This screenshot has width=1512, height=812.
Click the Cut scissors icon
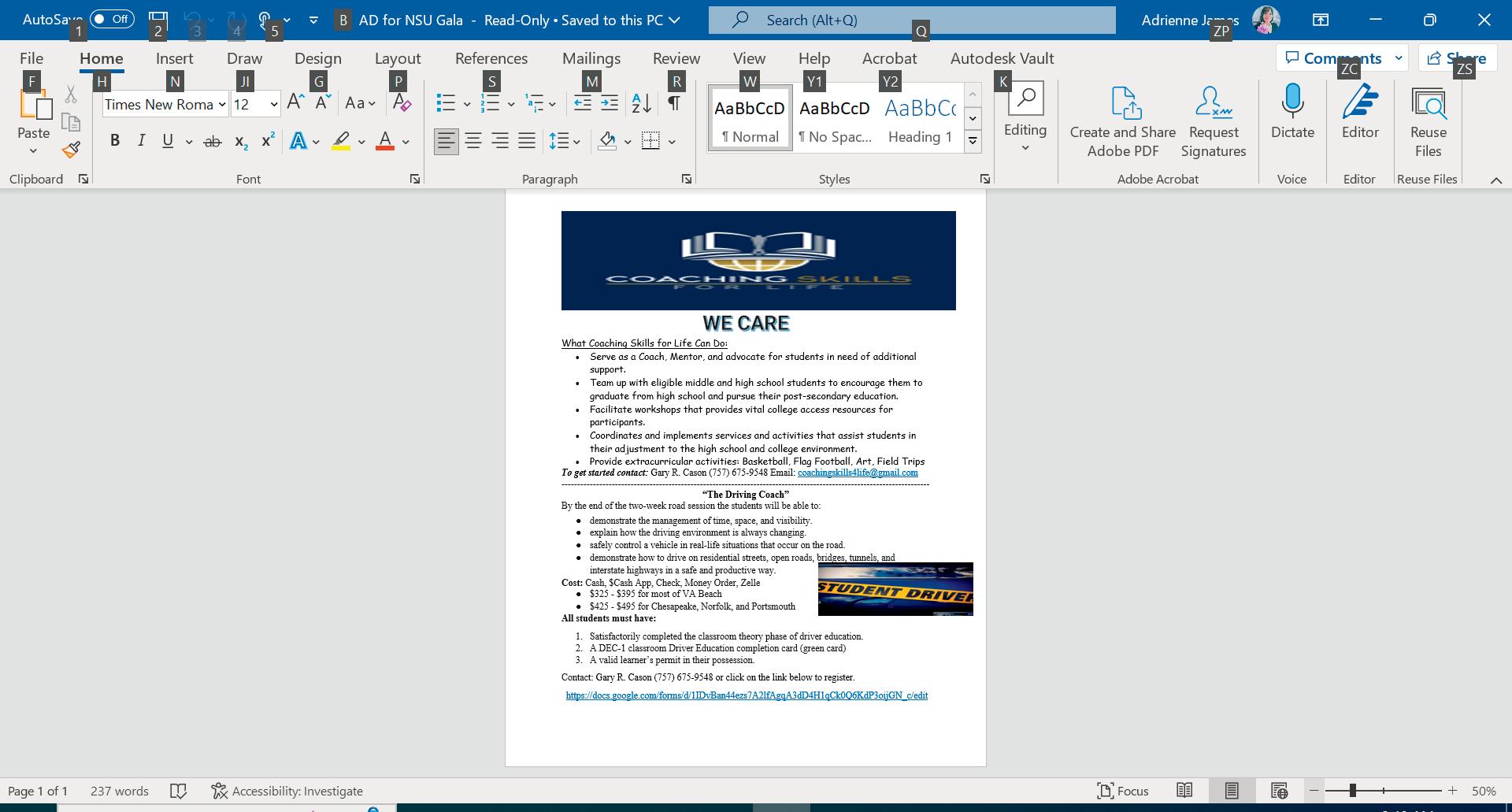(71, 95)
